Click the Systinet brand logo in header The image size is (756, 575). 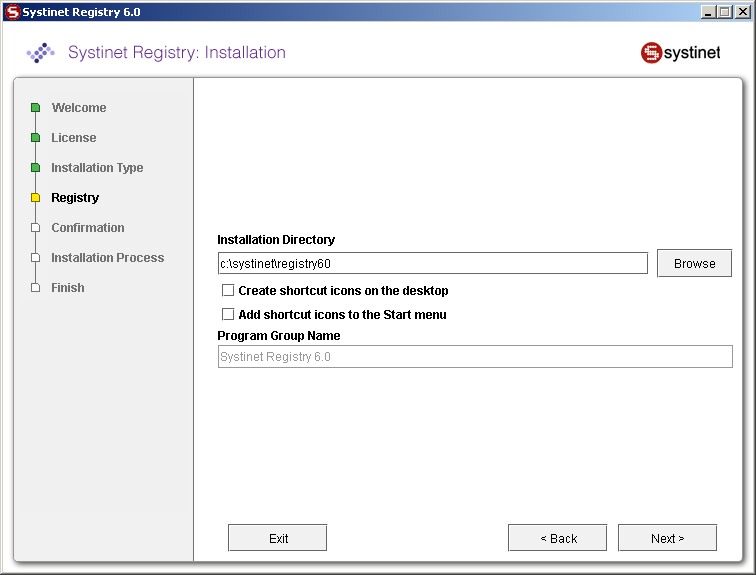pos(680,53)
